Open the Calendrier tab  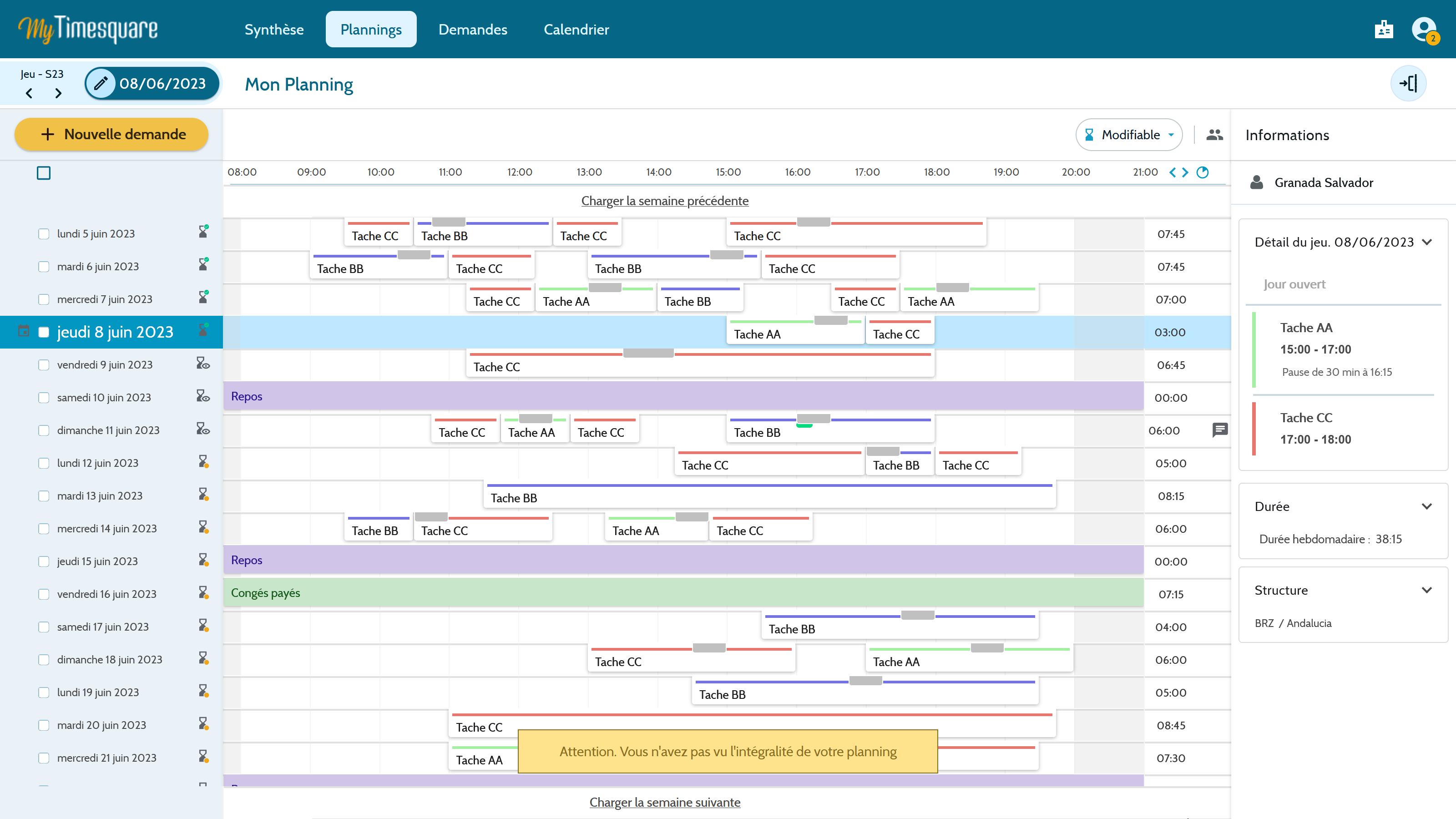click(x=576, y=30)
